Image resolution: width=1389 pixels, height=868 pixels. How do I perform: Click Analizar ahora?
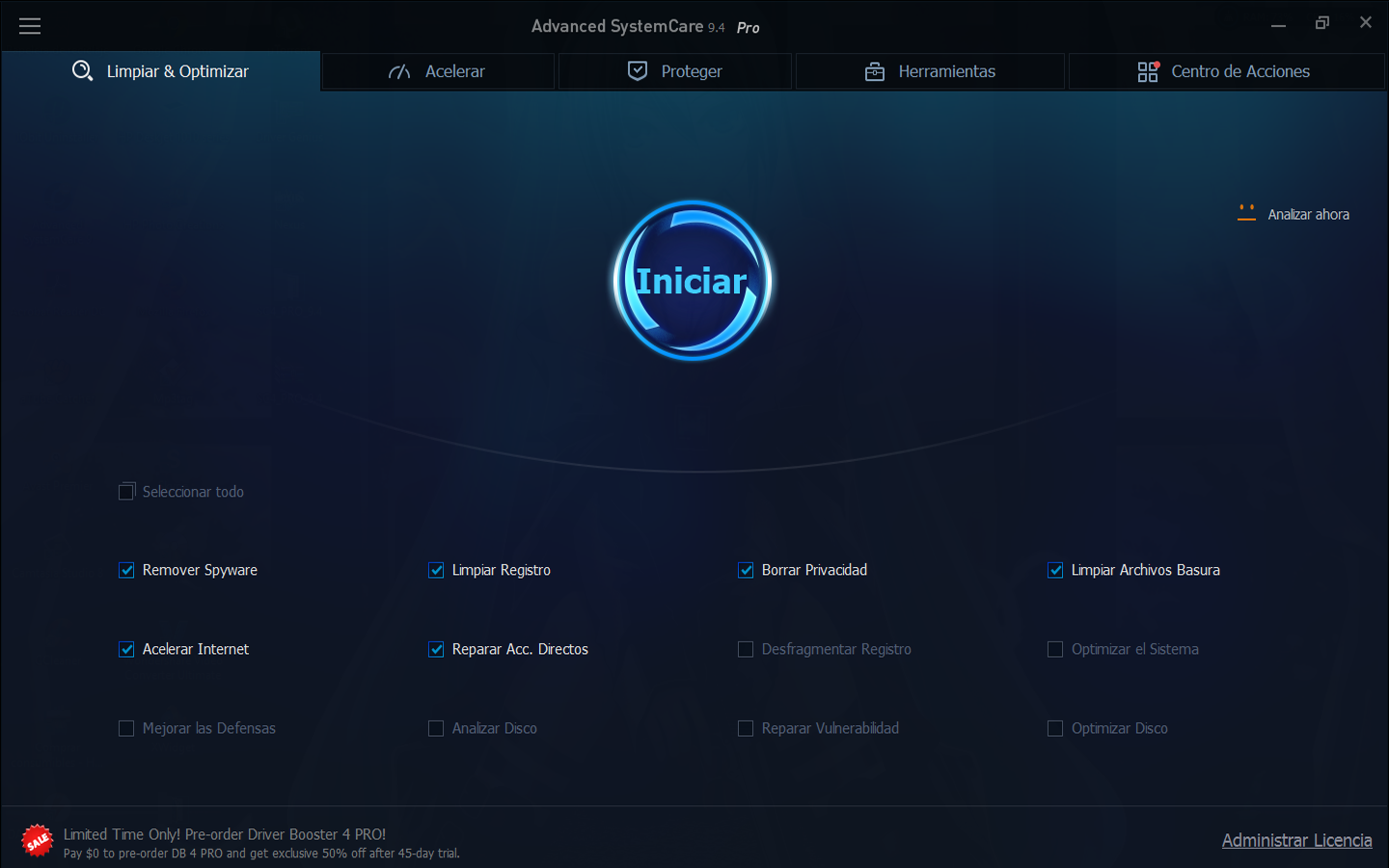click(x=1308, y=214)
